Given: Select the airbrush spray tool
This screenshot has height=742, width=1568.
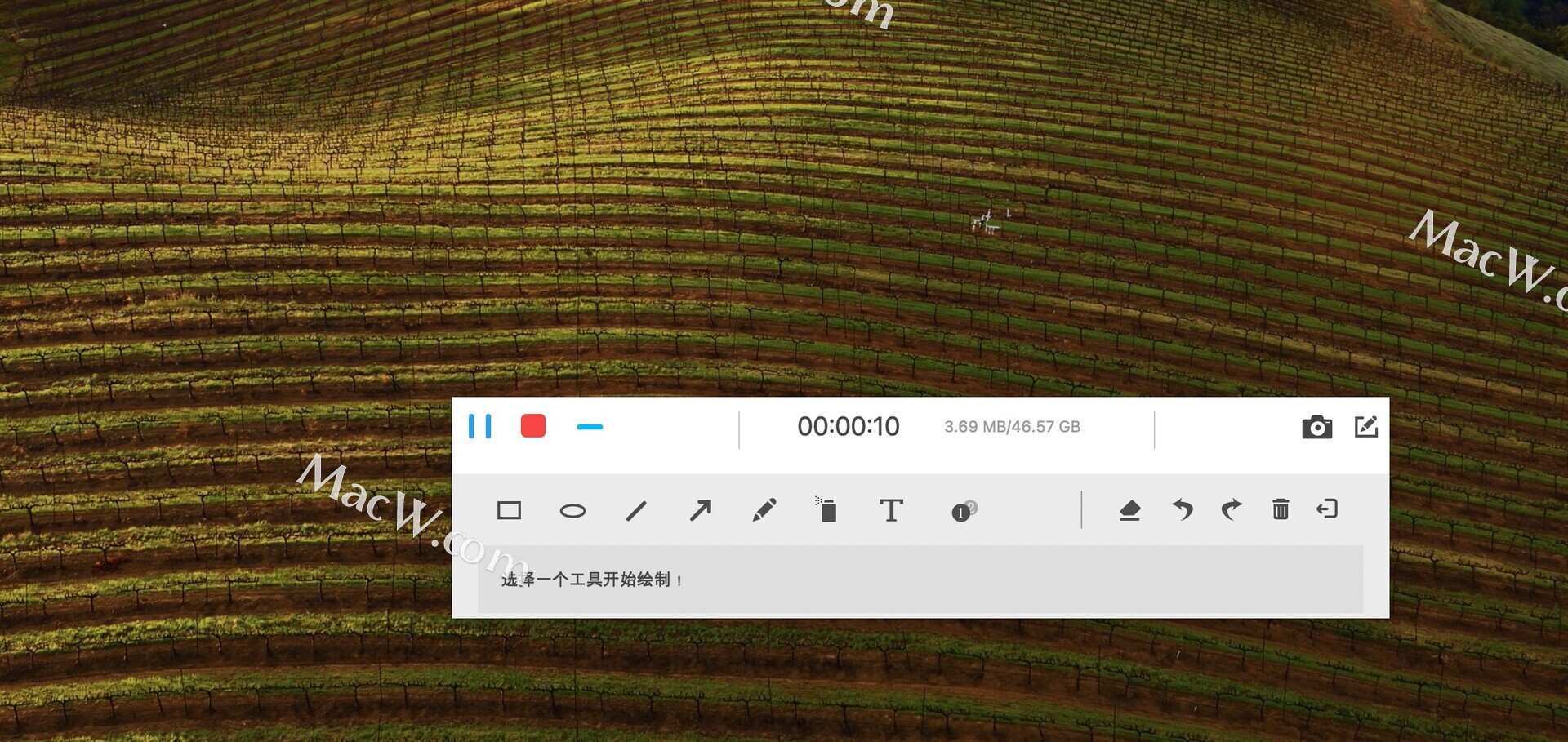Looking at the screenshot, I should coord(826,509).
